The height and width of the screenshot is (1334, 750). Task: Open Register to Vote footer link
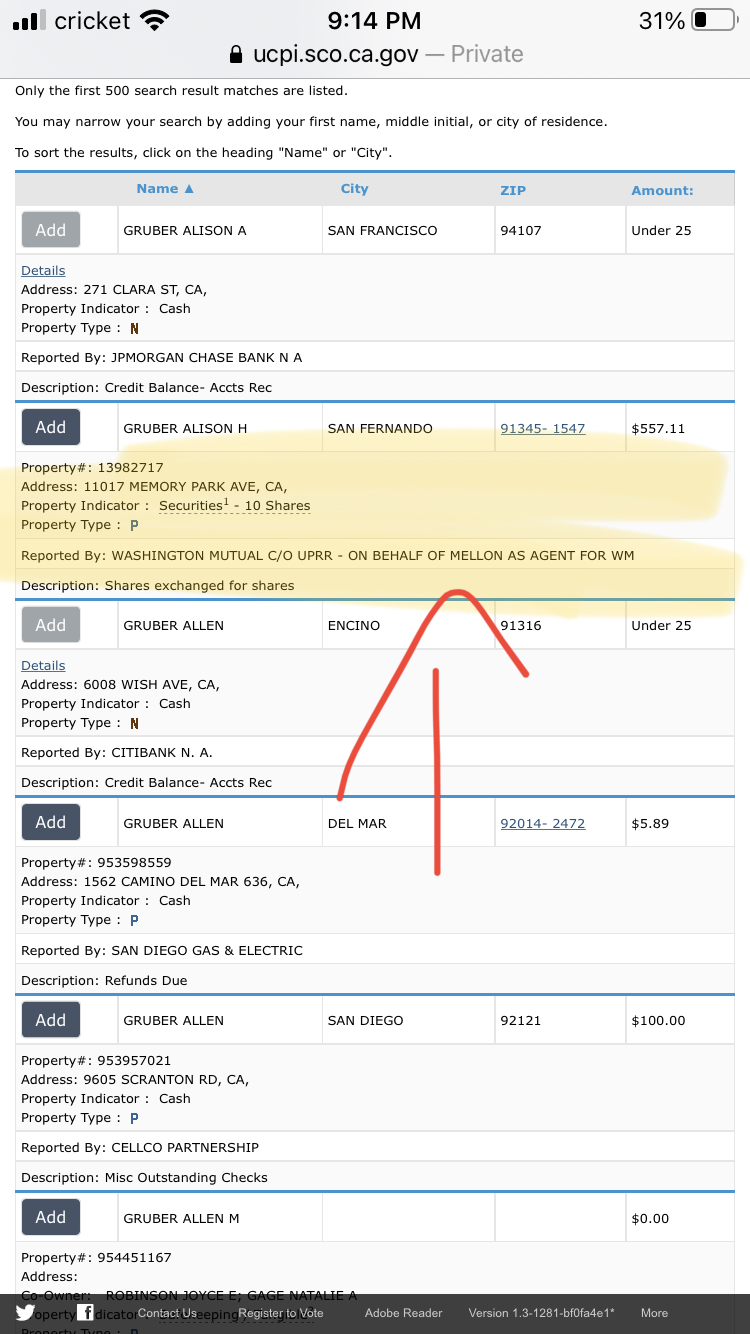click(x=281, y=1313)
